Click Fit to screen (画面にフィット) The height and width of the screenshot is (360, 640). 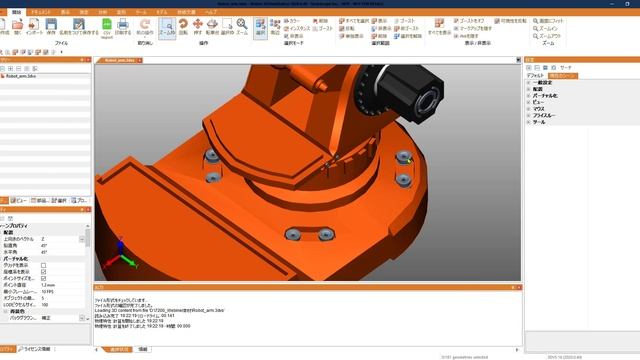coord(548,21)
